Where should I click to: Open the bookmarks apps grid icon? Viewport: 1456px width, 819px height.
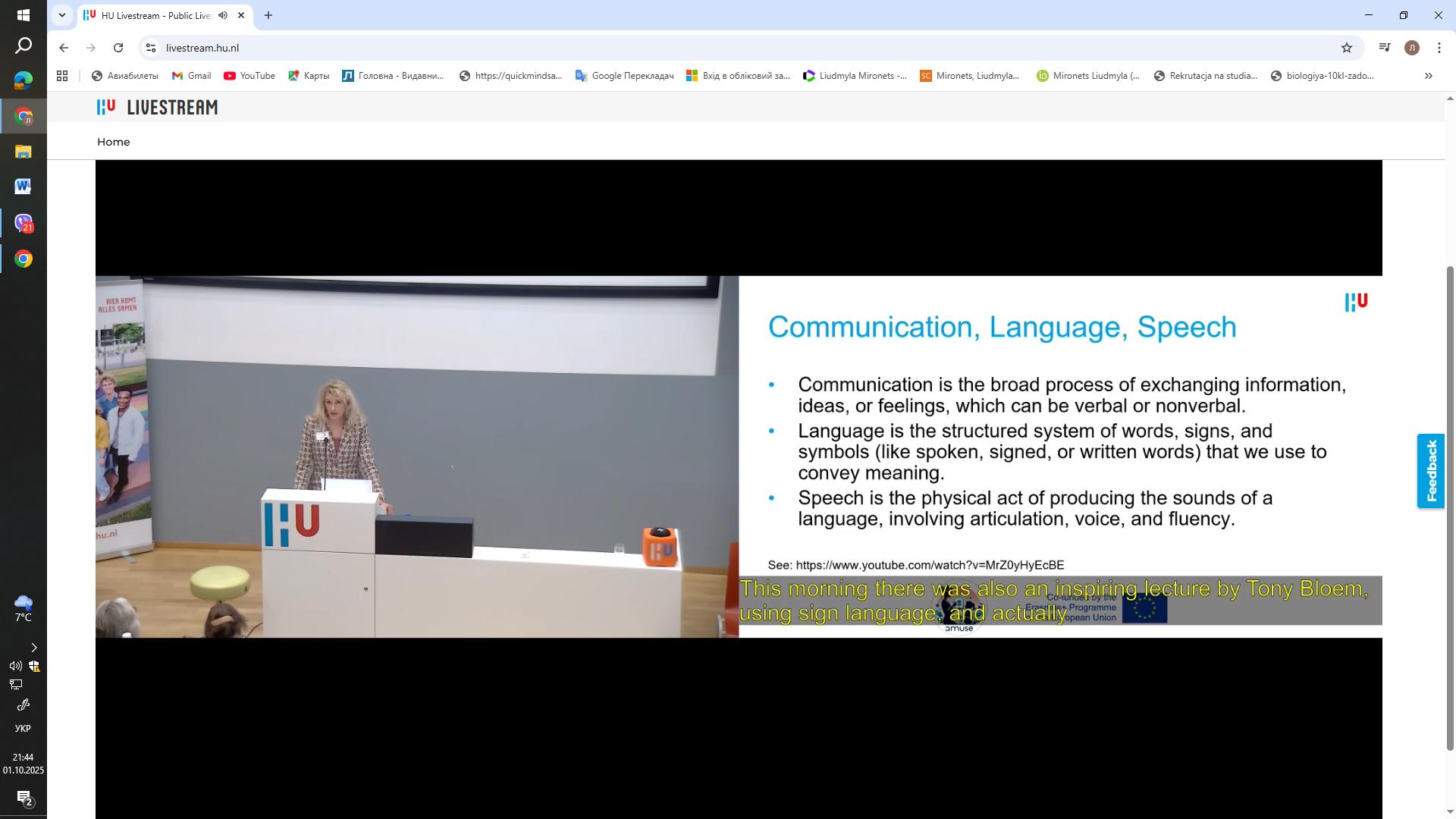pos(62,76)
